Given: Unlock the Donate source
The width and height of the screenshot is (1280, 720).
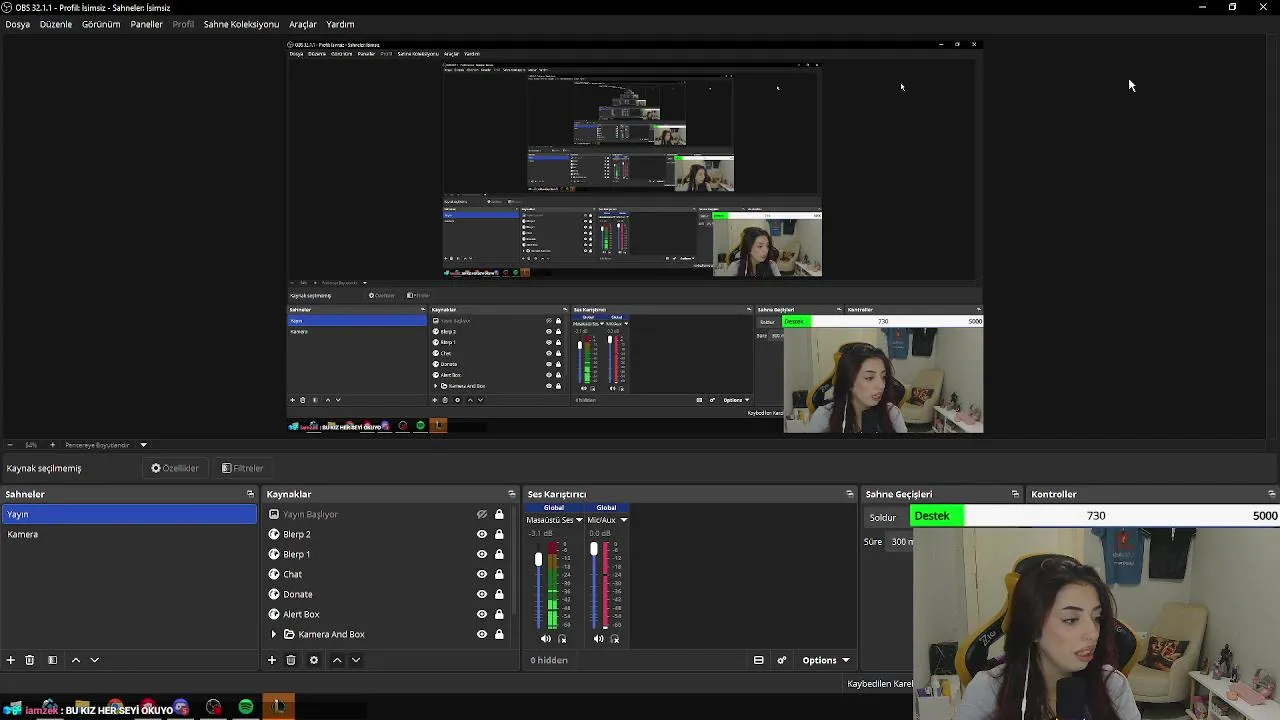Looking at the screenshot, I should pyautogui.click(x=499, y=594).
